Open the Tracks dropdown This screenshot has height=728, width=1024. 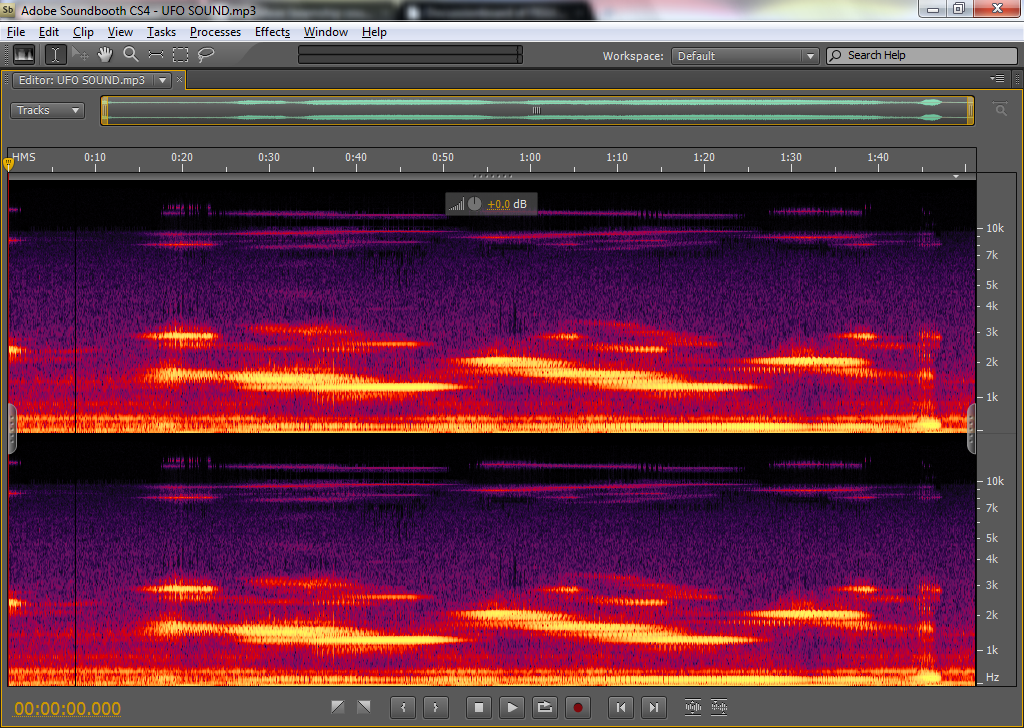pos(47,110)
